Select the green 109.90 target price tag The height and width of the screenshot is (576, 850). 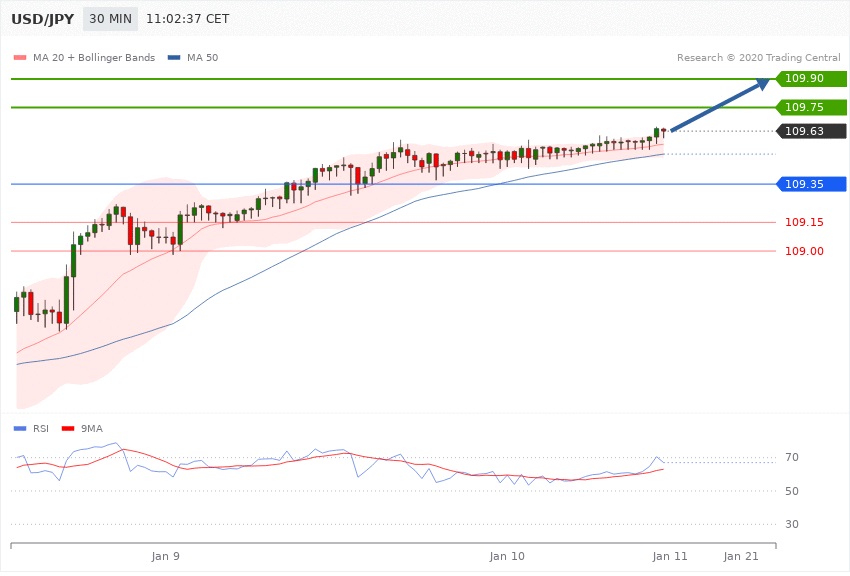pos(810,79)
